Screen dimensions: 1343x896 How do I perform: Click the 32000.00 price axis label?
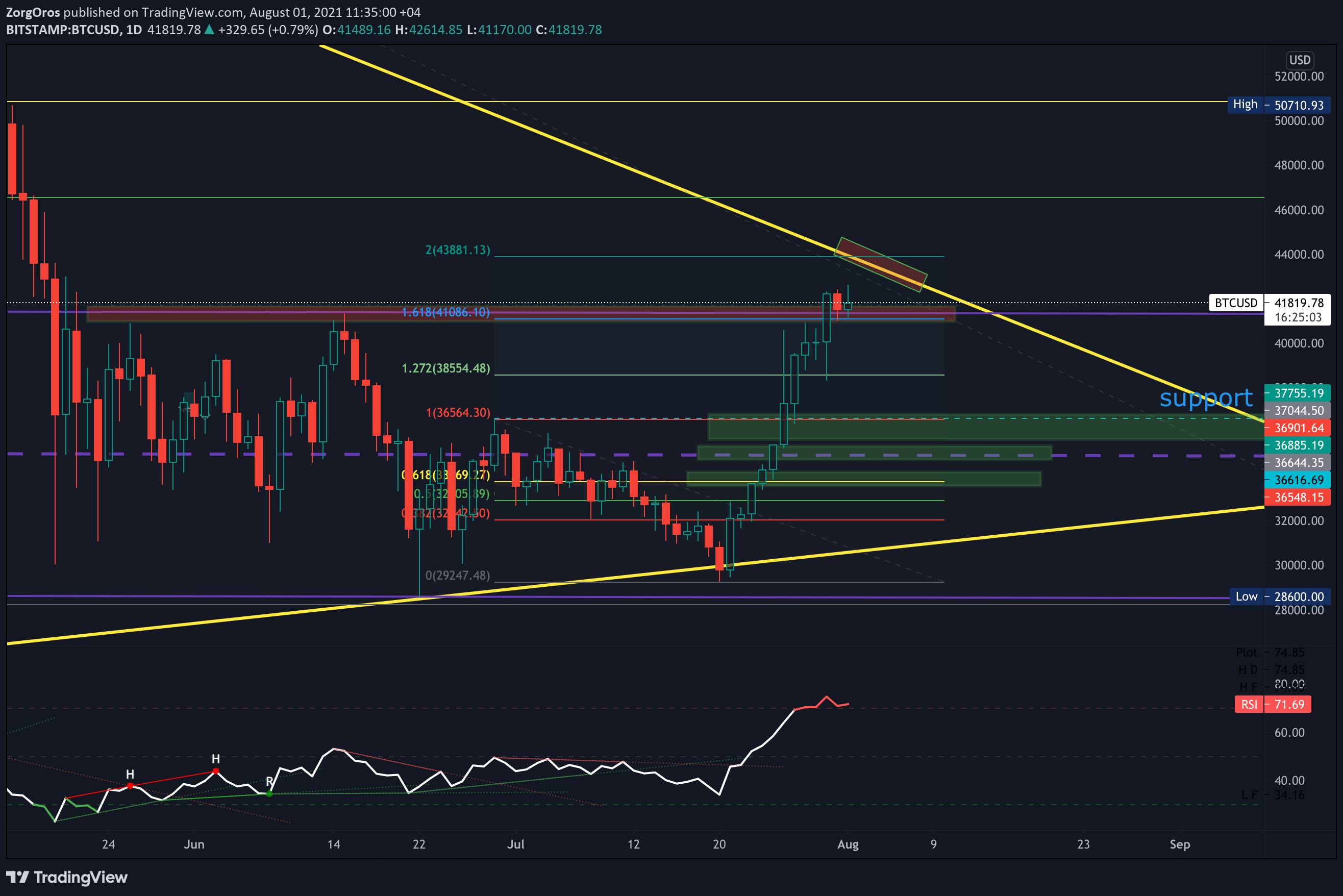pos(1299,520)
